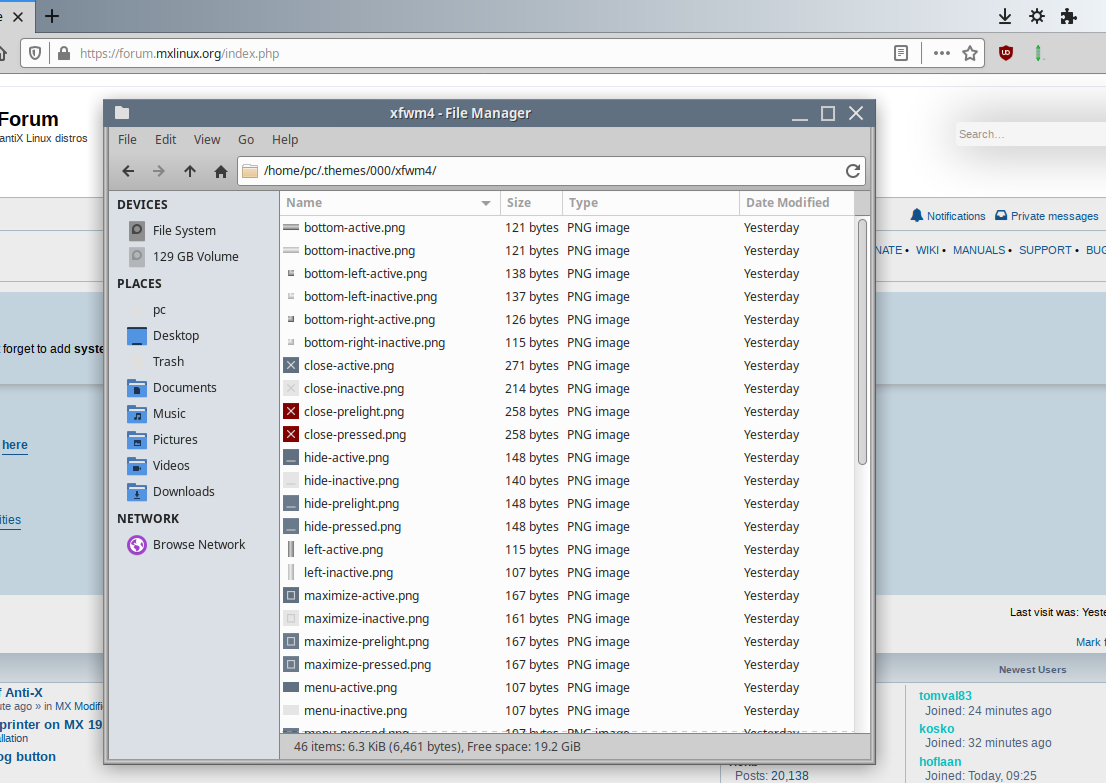Viewport: 1106px width, 783px height.
Task: Click the uBlock Origin shield icon
Action: point(1006,53)
